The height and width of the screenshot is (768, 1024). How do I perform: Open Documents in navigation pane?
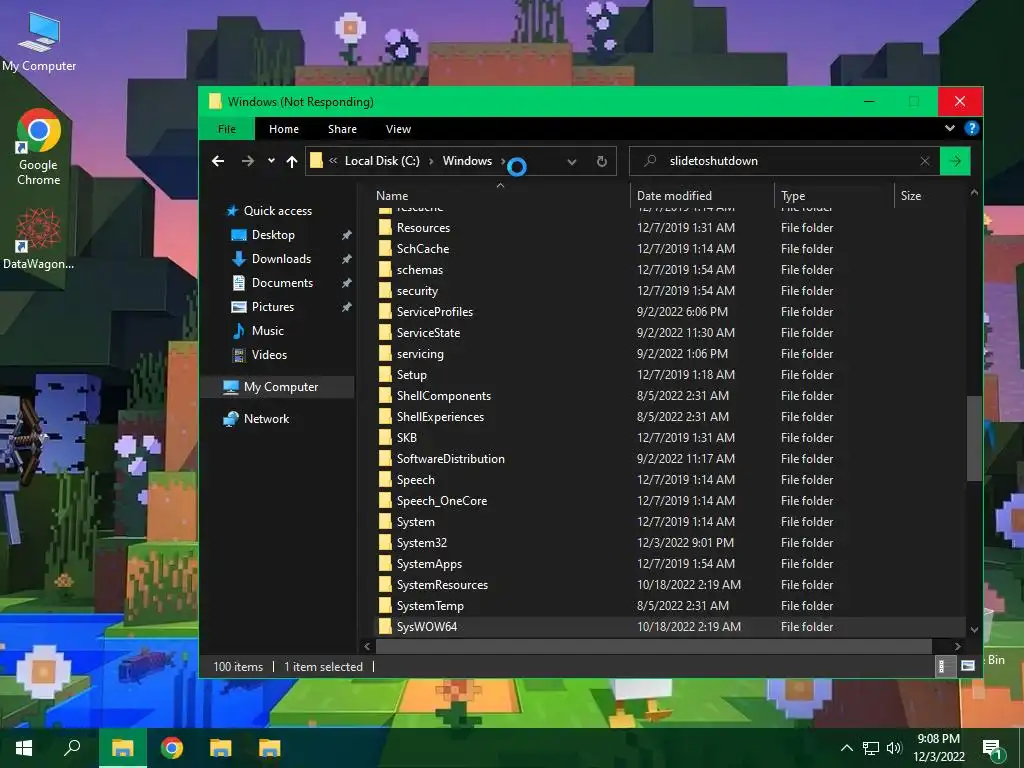pos(282,283)
